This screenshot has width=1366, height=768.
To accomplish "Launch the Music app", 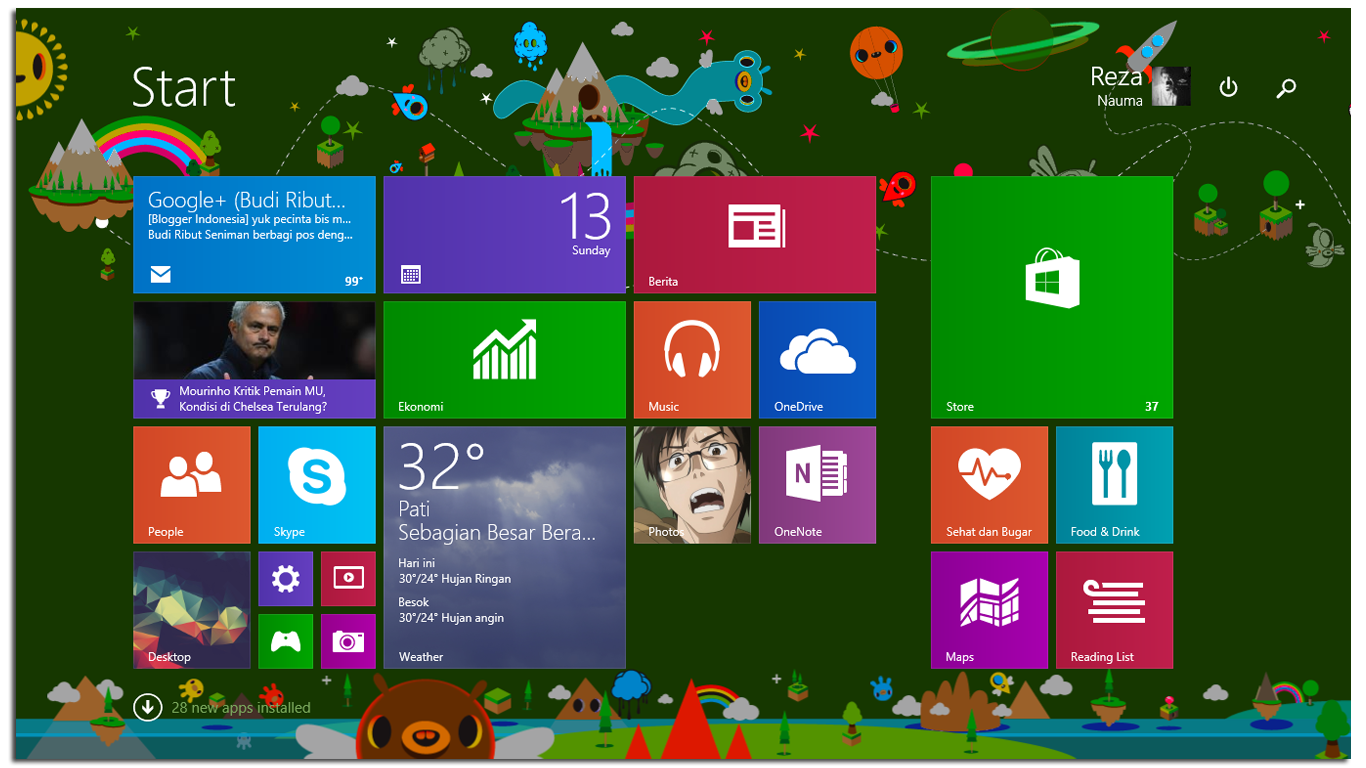I will pyautogui.click(x=691, y=359).
